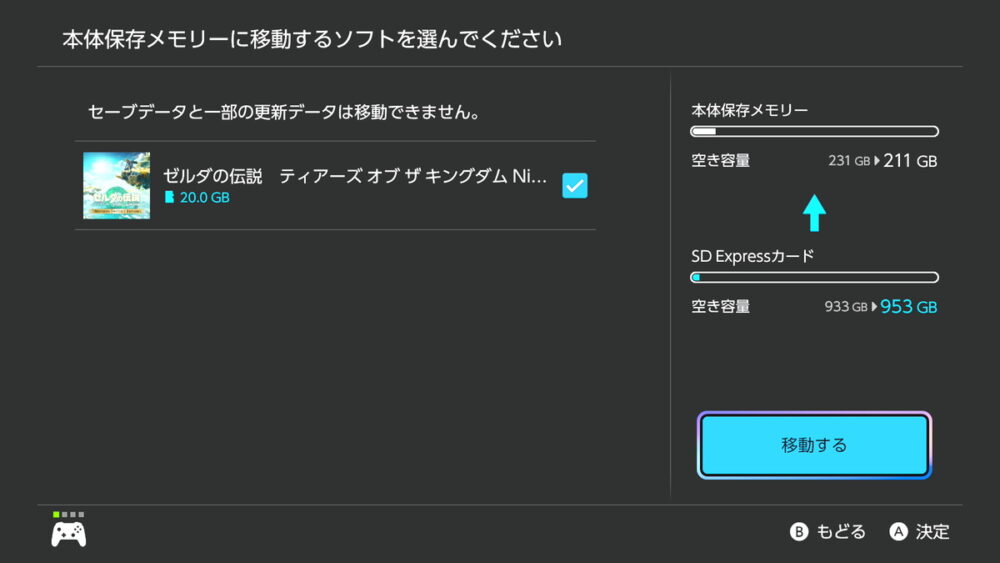Toggle the checkbox for the Zelda game
The width and height of the screenshot is (1000, 563).
coord(575,185)
